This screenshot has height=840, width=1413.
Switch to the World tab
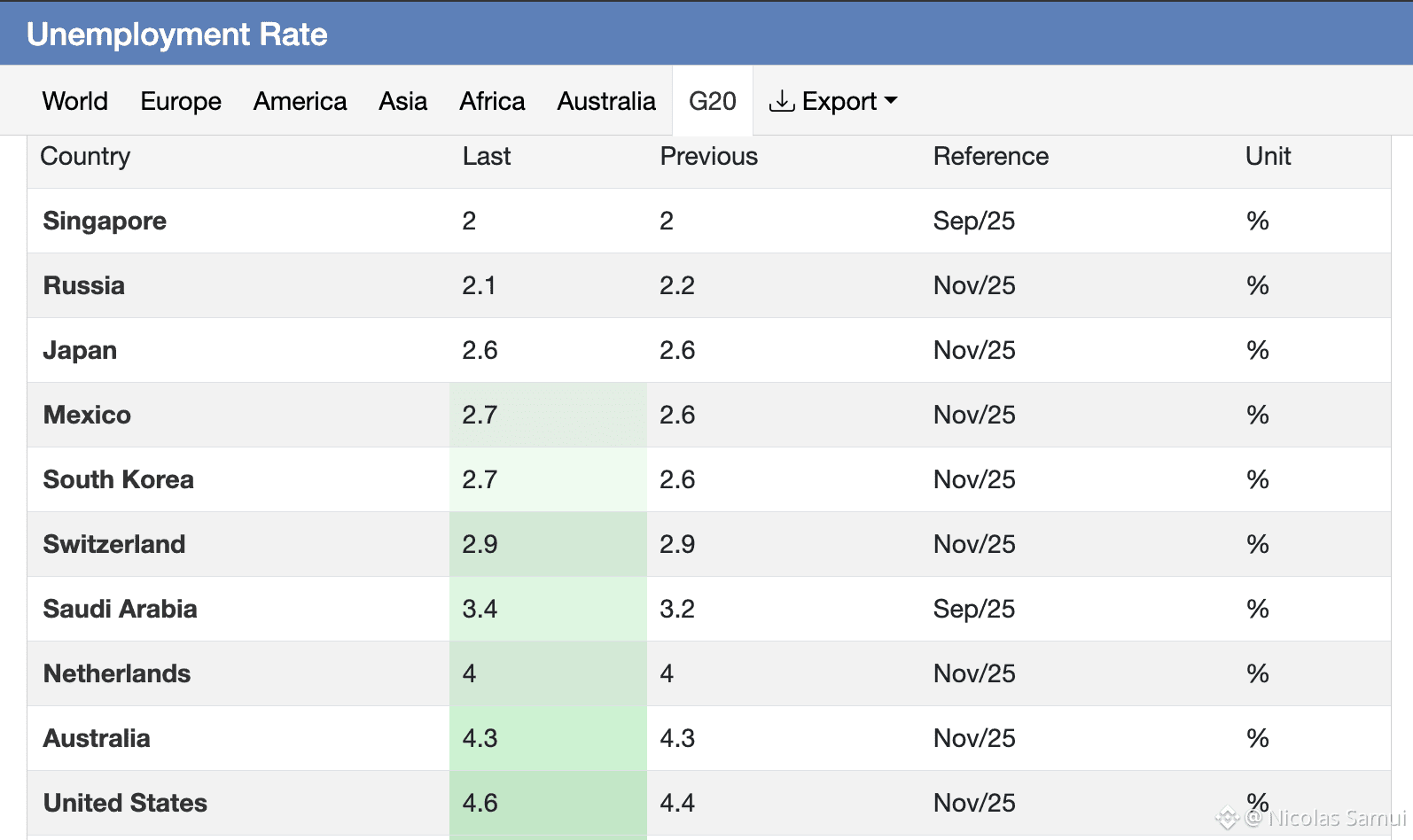pyautogui.click(x=75, y=101)
